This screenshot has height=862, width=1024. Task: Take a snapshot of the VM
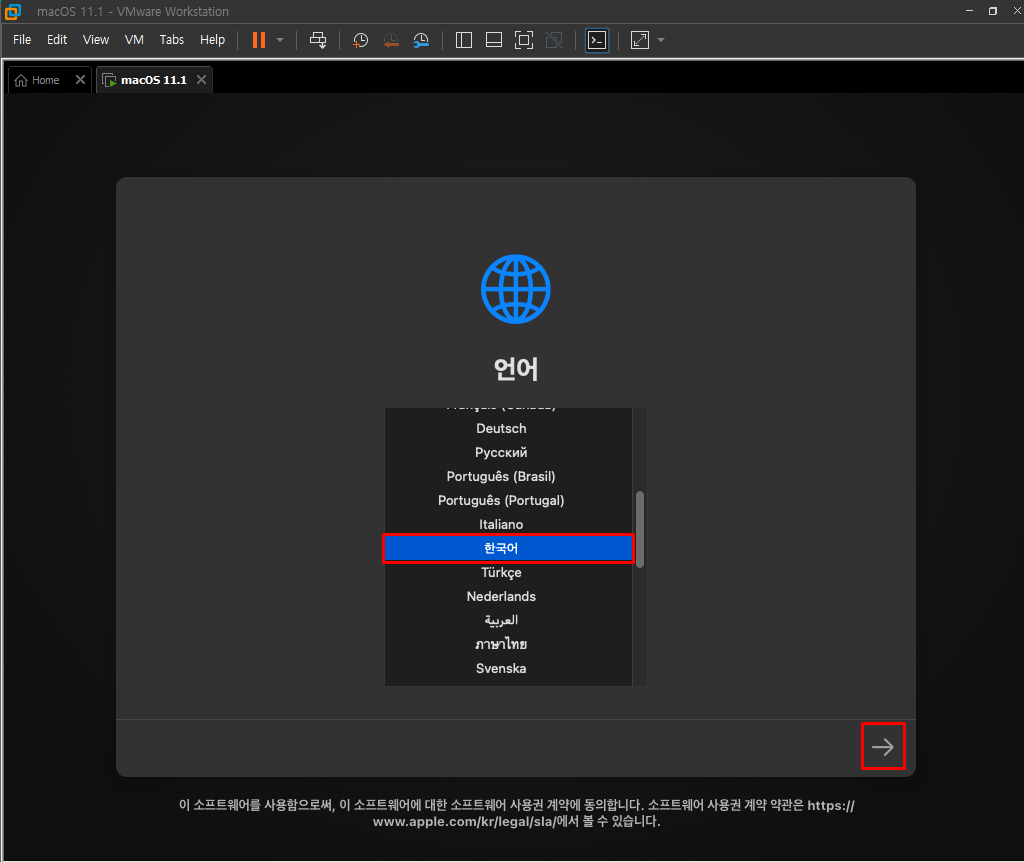coord(360,40)
